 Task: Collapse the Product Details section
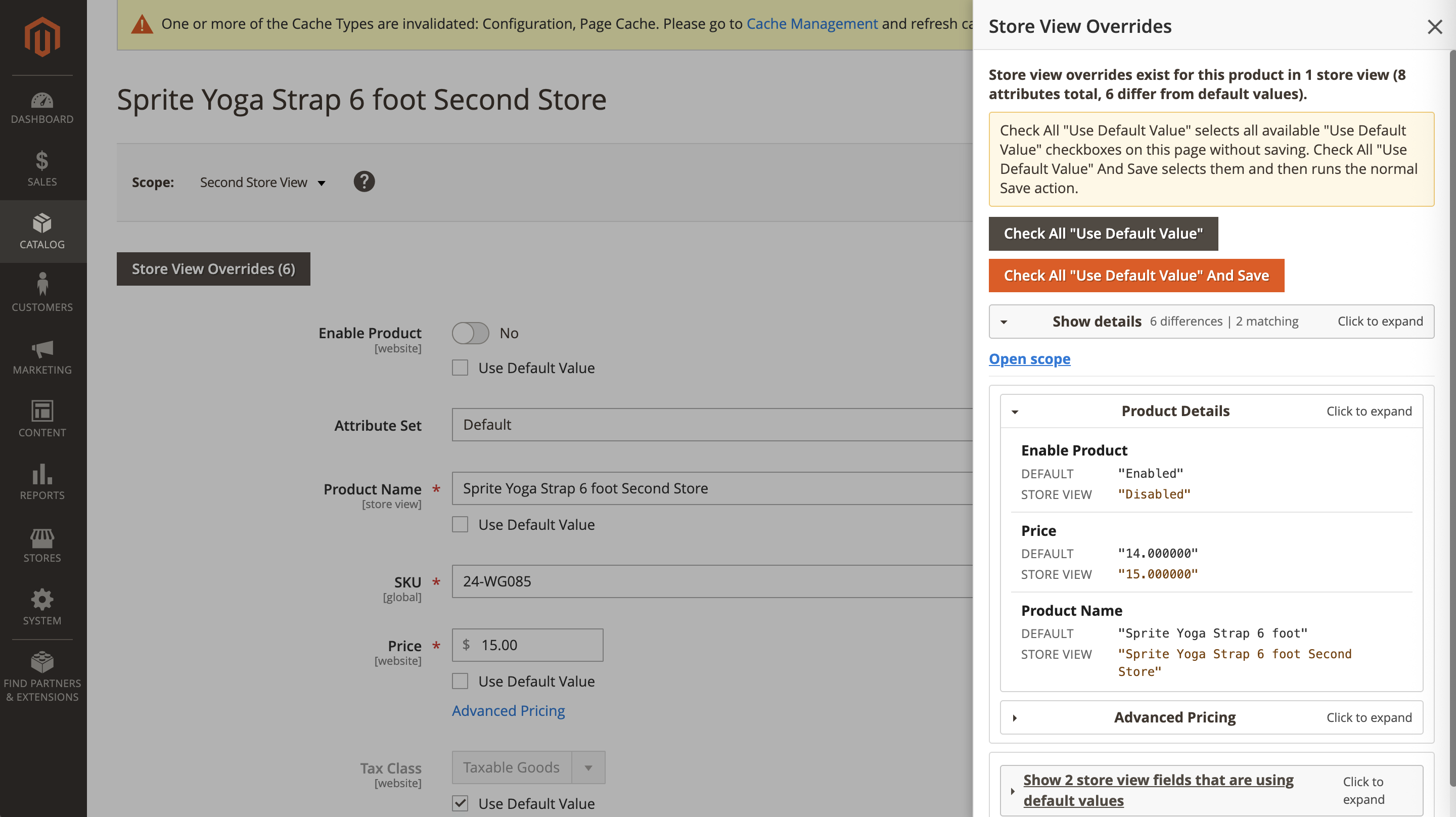click(1211, 411)
